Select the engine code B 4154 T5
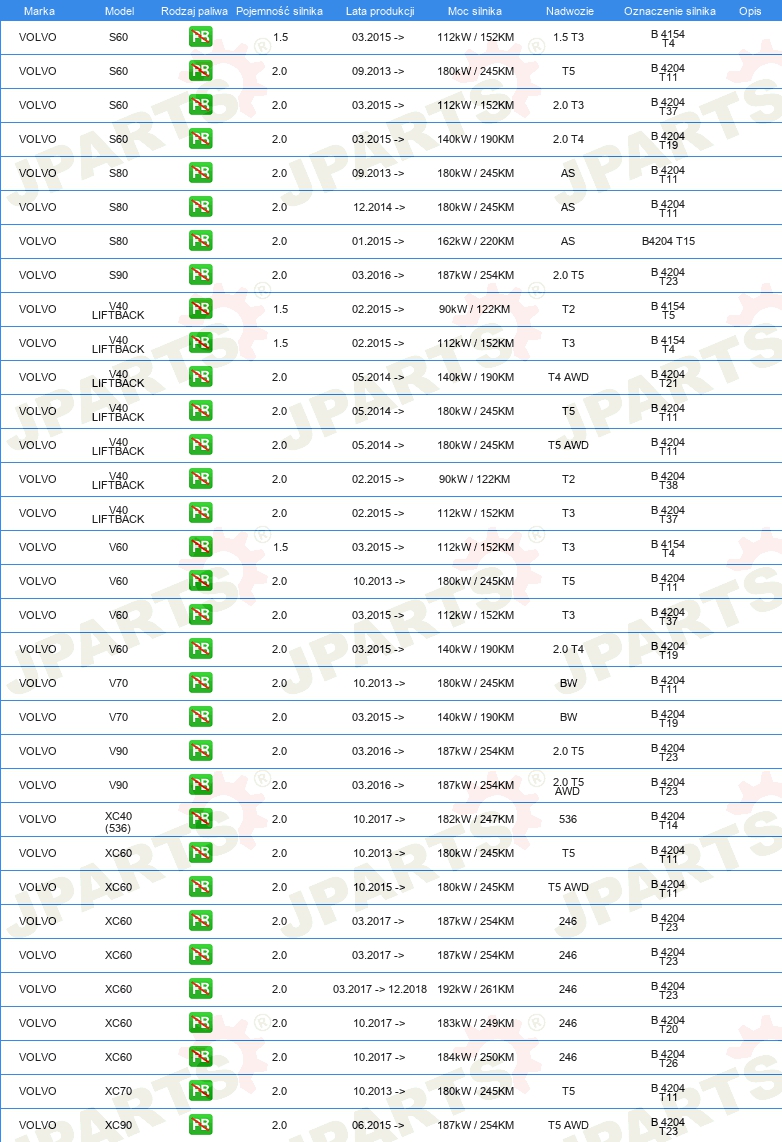This screenshot has width=782, height=1142. pos(668,310)
